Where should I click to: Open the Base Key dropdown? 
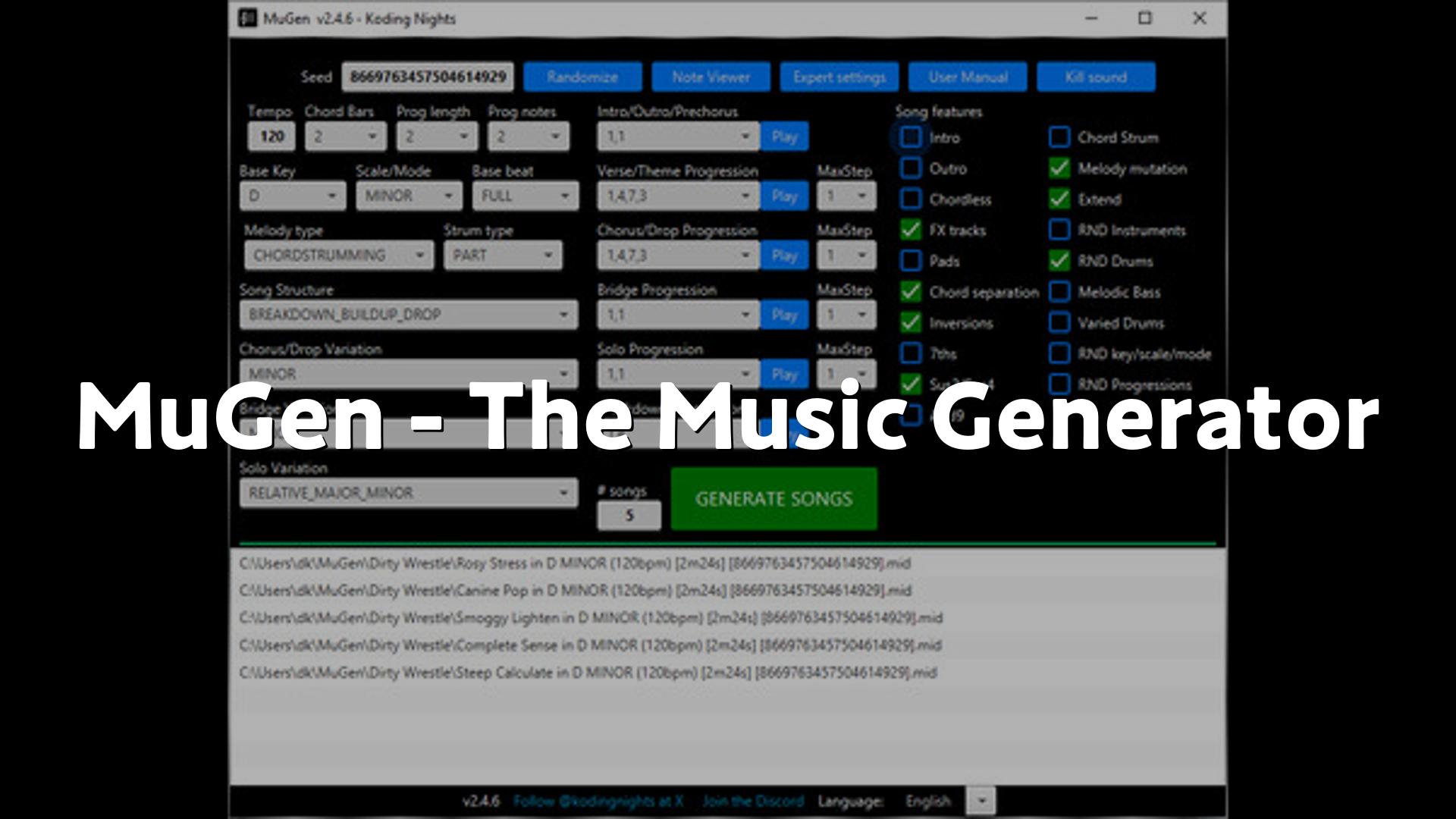point(293,196)
